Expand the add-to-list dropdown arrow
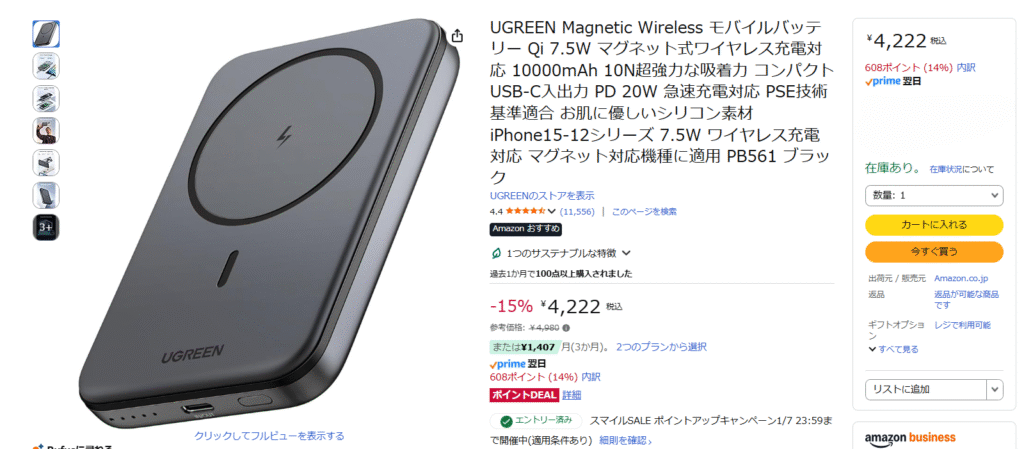 995,390
